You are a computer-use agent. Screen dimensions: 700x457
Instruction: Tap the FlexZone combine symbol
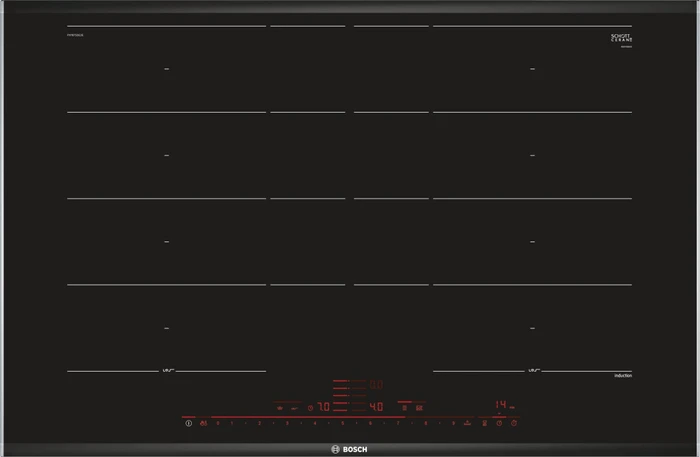point(404,408)
